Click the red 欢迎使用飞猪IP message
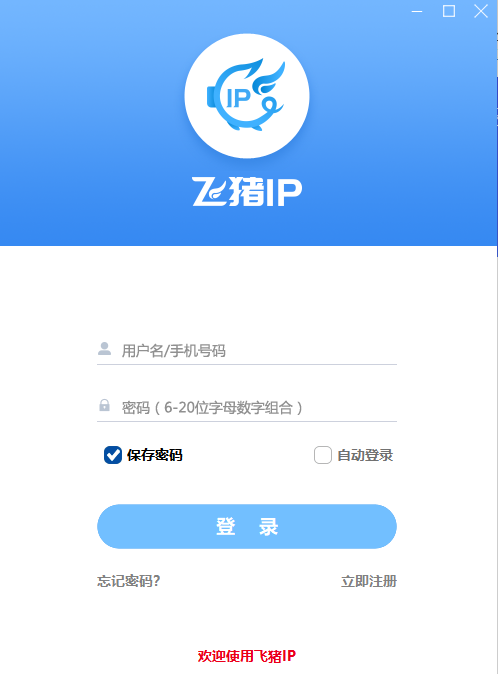Image resolution: width=498 pixels, height=674 pixels. click(x=247, y=656)
